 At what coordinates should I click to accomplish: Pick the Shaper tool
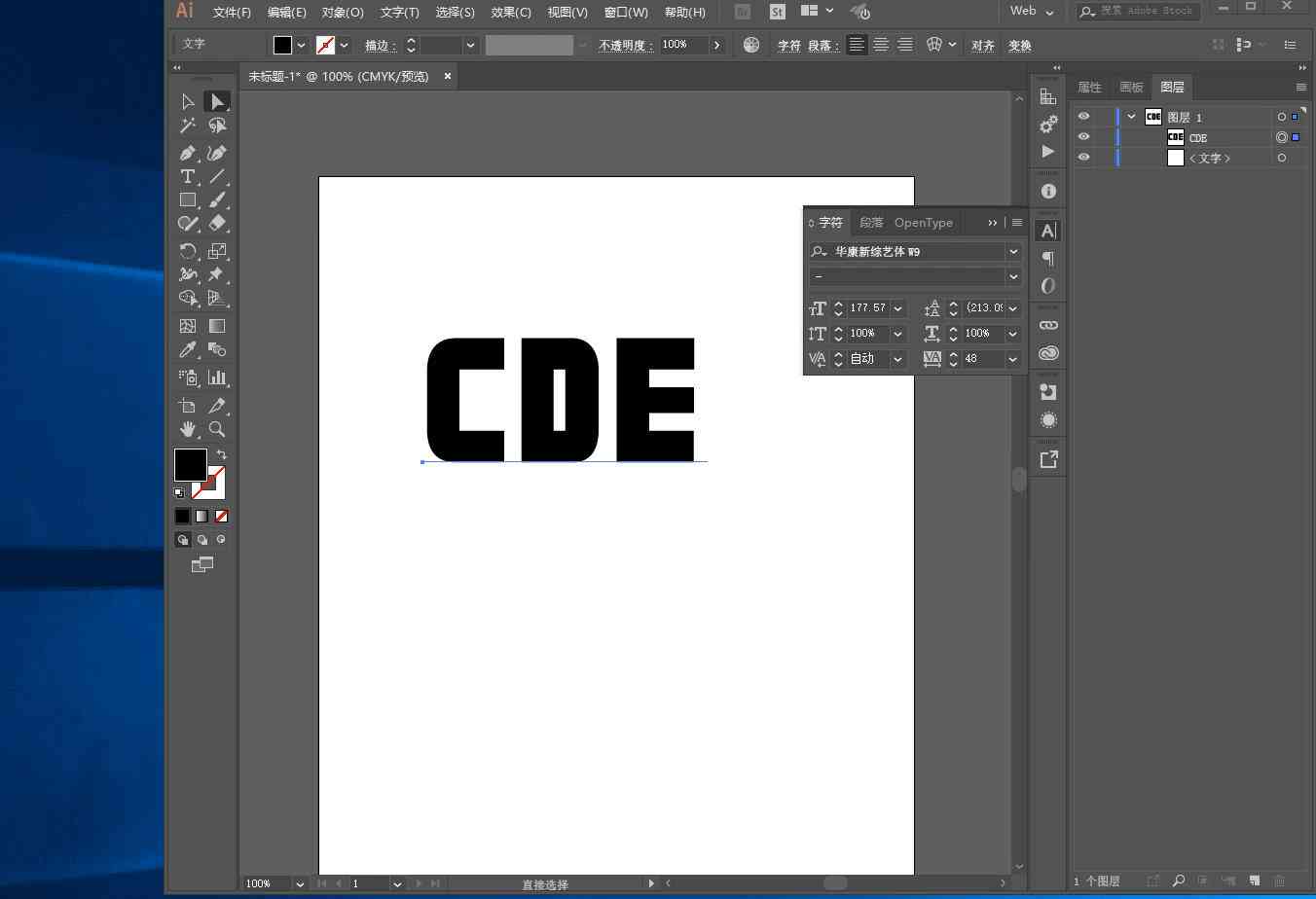click(188, 223)
